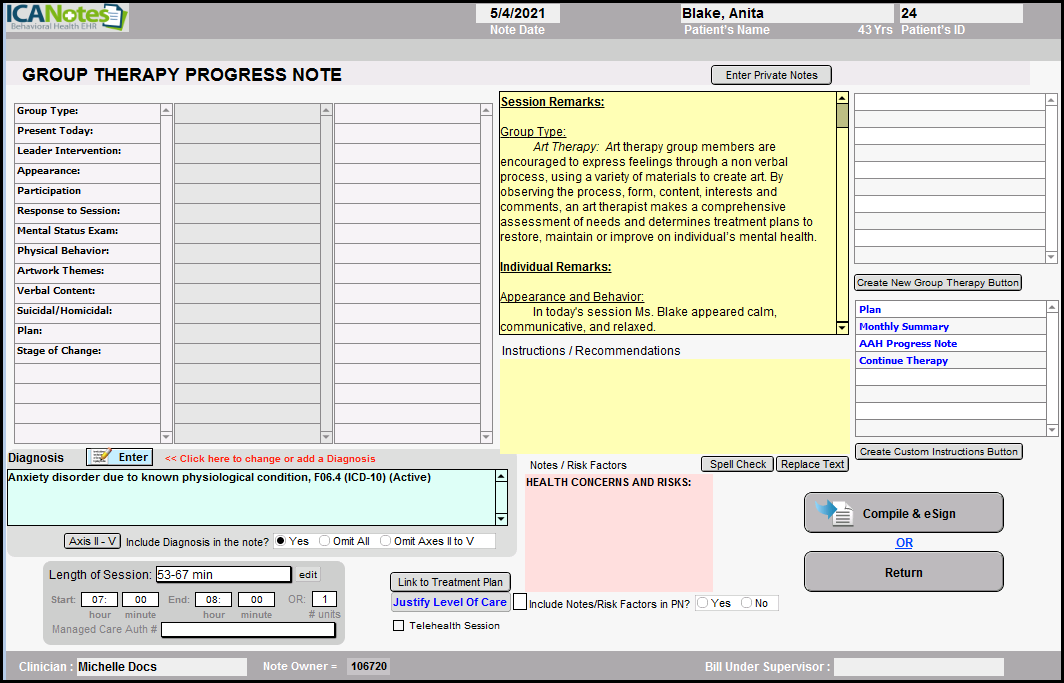Select the Omit All radio option
Screen dimensions: 1064x683
tap(325, 541)
